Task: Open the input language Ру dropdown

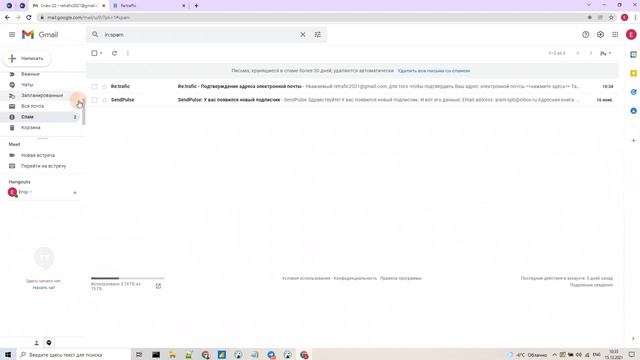Action: click(606, 53)
